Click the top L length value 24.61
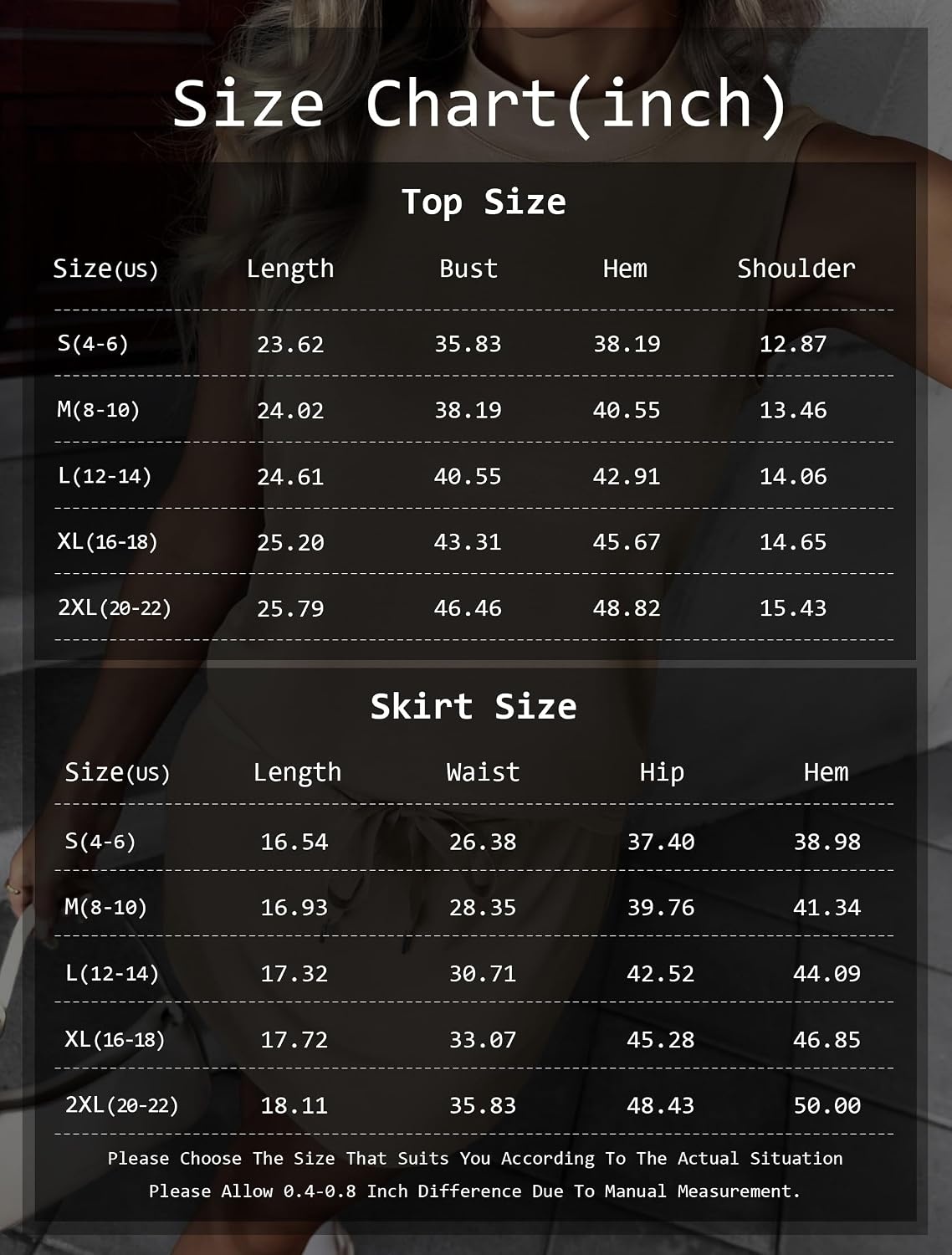Image resolution: width=952 pixels, height=1255 pixels. point(290,476)
